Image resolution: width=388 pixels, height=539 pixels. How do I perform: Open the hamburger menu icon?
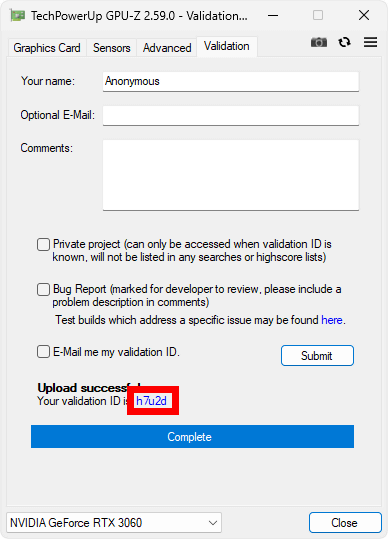(370, 42)
